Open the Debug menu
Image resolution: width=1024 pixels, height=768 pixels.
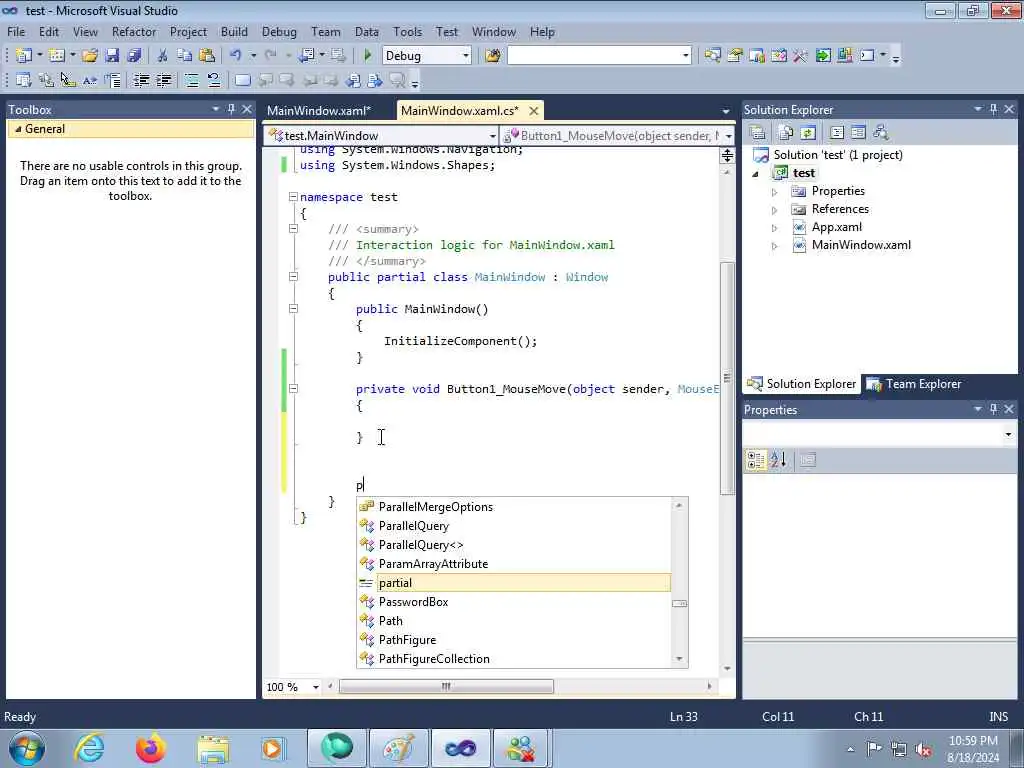pos(279,31)
